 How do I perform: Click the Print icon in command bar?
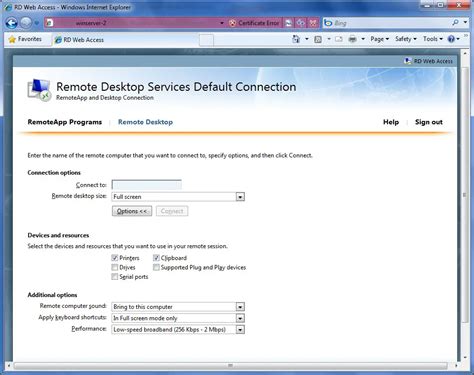pos(352,39)
